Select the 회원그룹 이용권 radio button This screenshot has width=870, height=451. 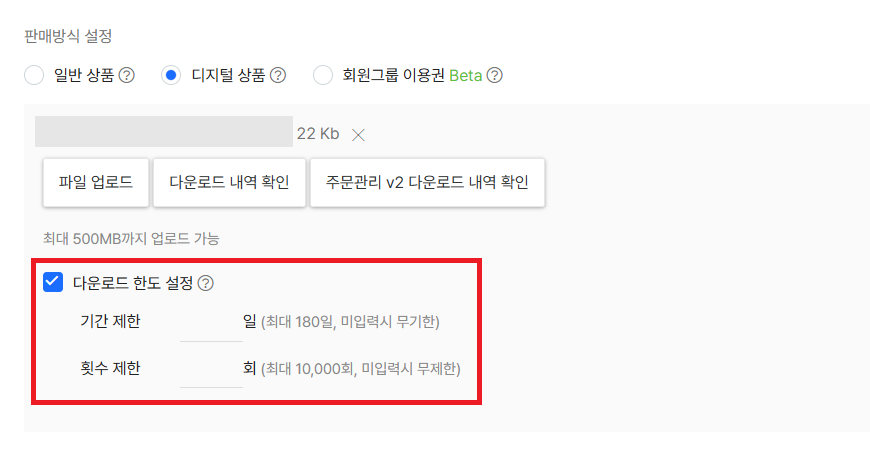(x=323, y=75)
